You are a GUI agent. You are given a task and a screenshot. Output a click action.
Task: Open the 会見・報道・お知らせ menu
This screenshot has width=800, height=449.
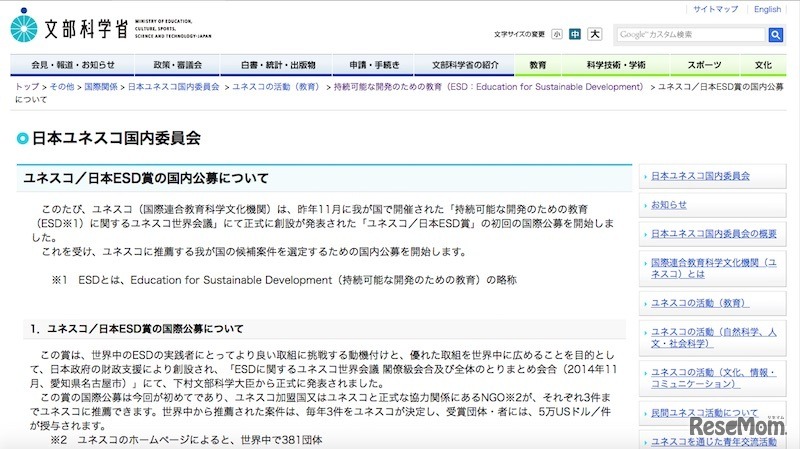pos(72,65)
